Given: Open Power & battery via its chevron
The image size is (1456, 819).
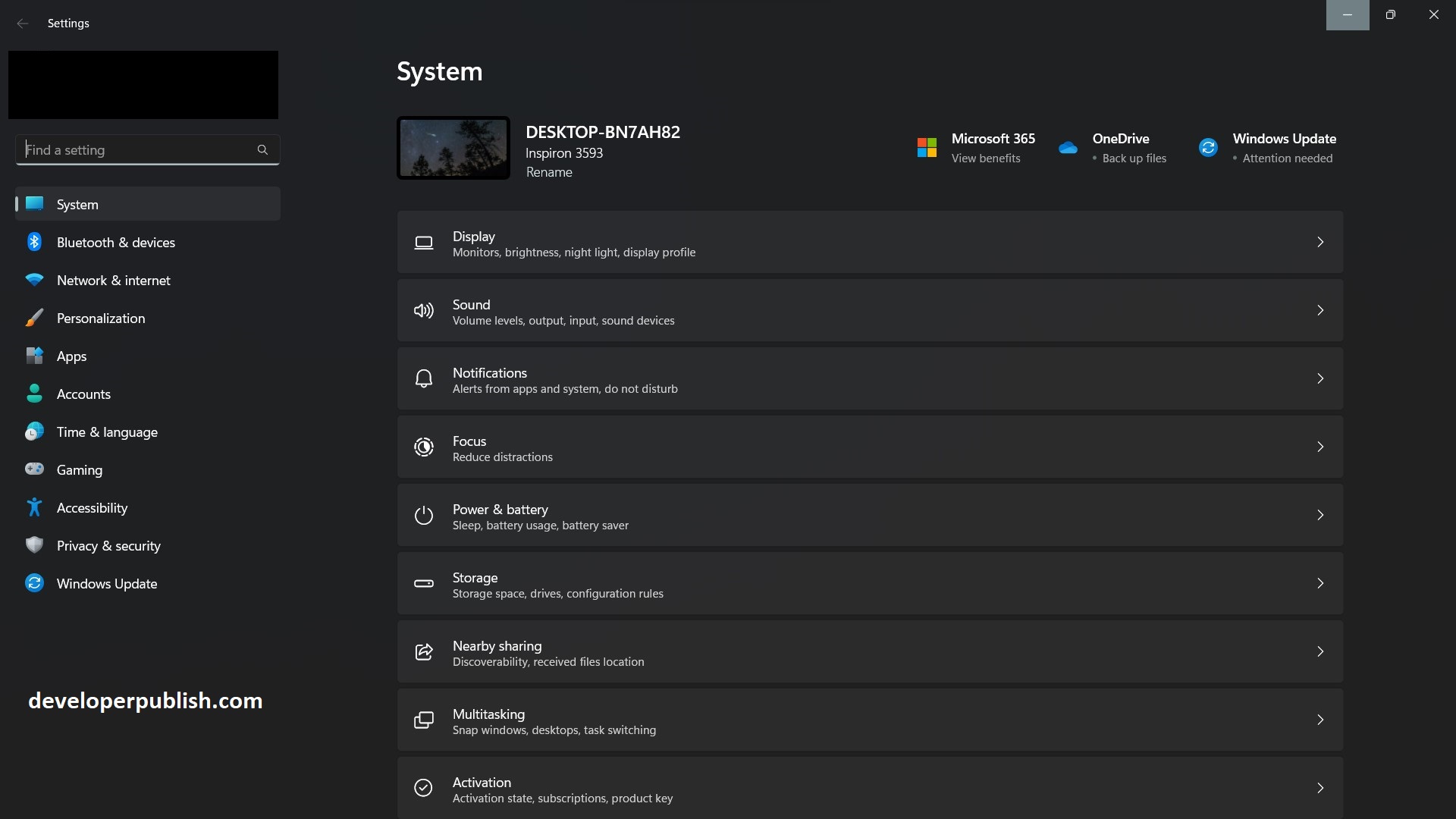Looking at the screenshot, I should 1320,515.
